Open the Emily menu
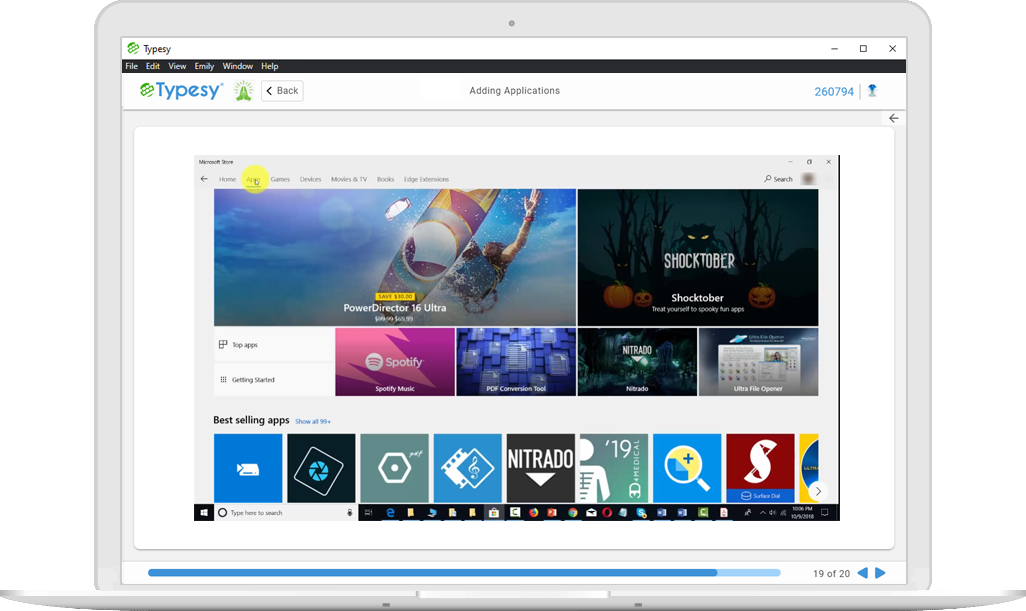This screenshot has width=1026, height=611. click(x=204, y=66)
